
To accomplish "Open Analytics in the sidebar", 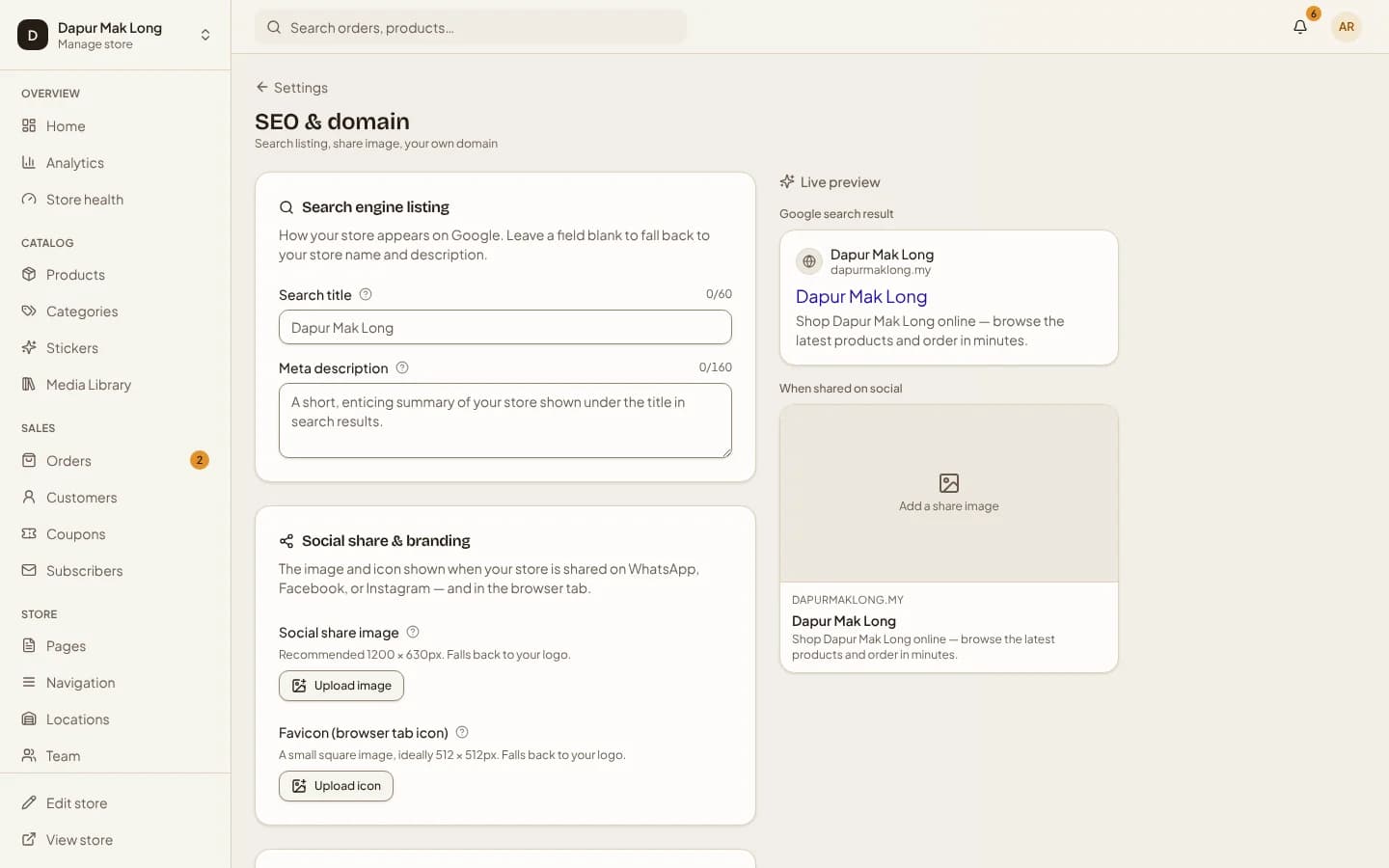I will point(115,163).
